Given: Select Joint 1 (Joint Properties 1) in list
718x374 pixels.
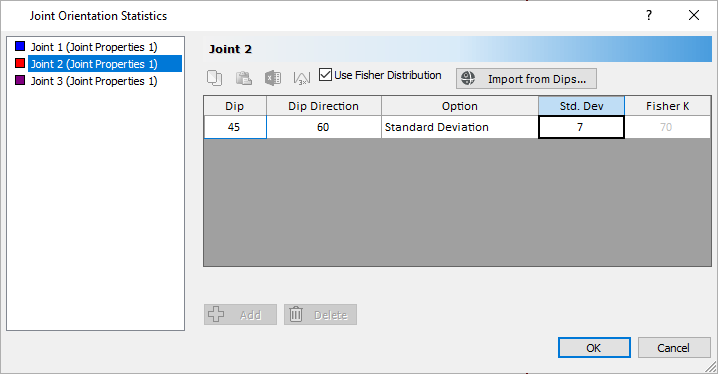Looking at the screenshot, I should [94, 47].
